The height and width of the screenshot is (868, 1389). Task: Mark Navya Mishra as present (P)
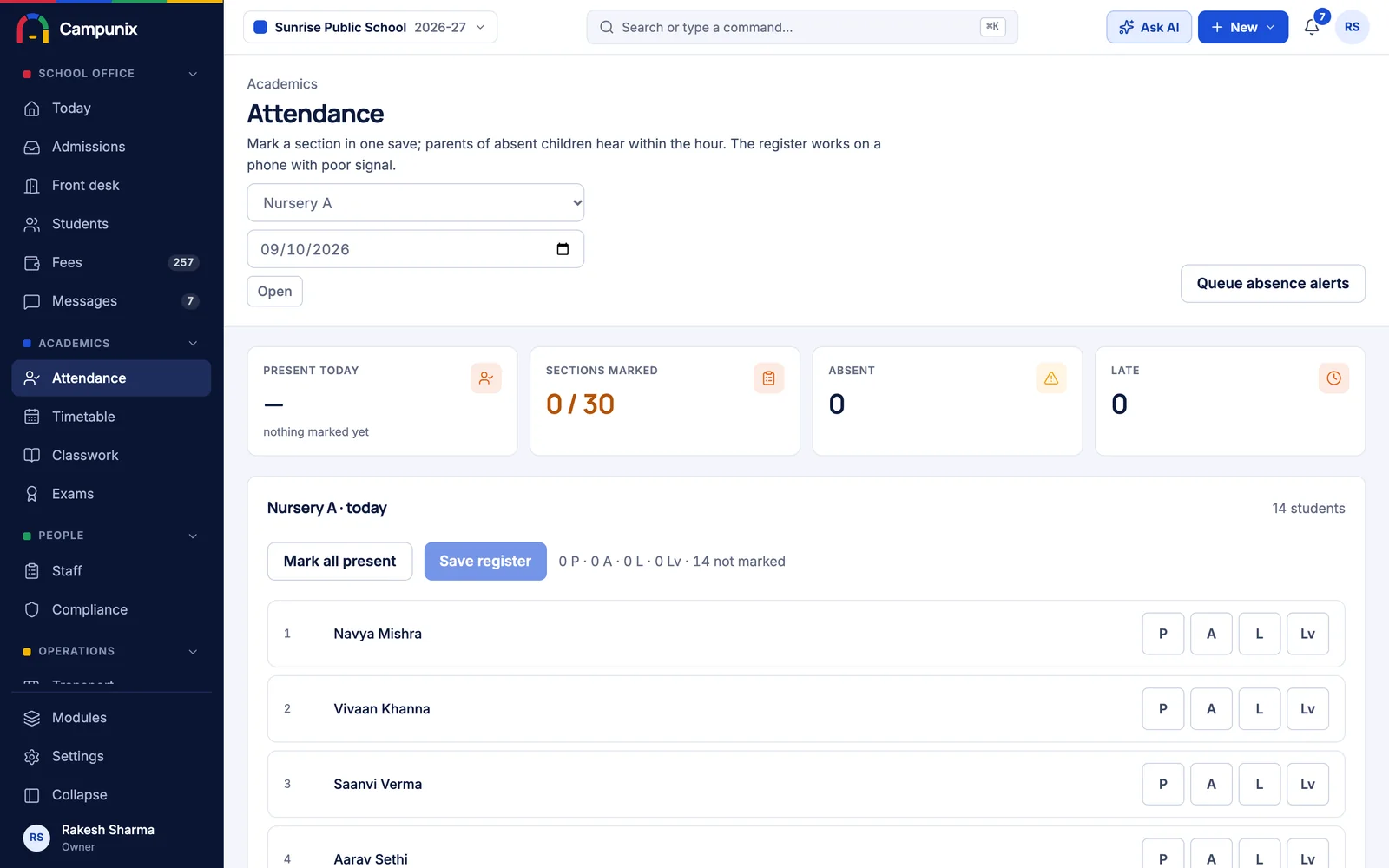[1163, 634]
